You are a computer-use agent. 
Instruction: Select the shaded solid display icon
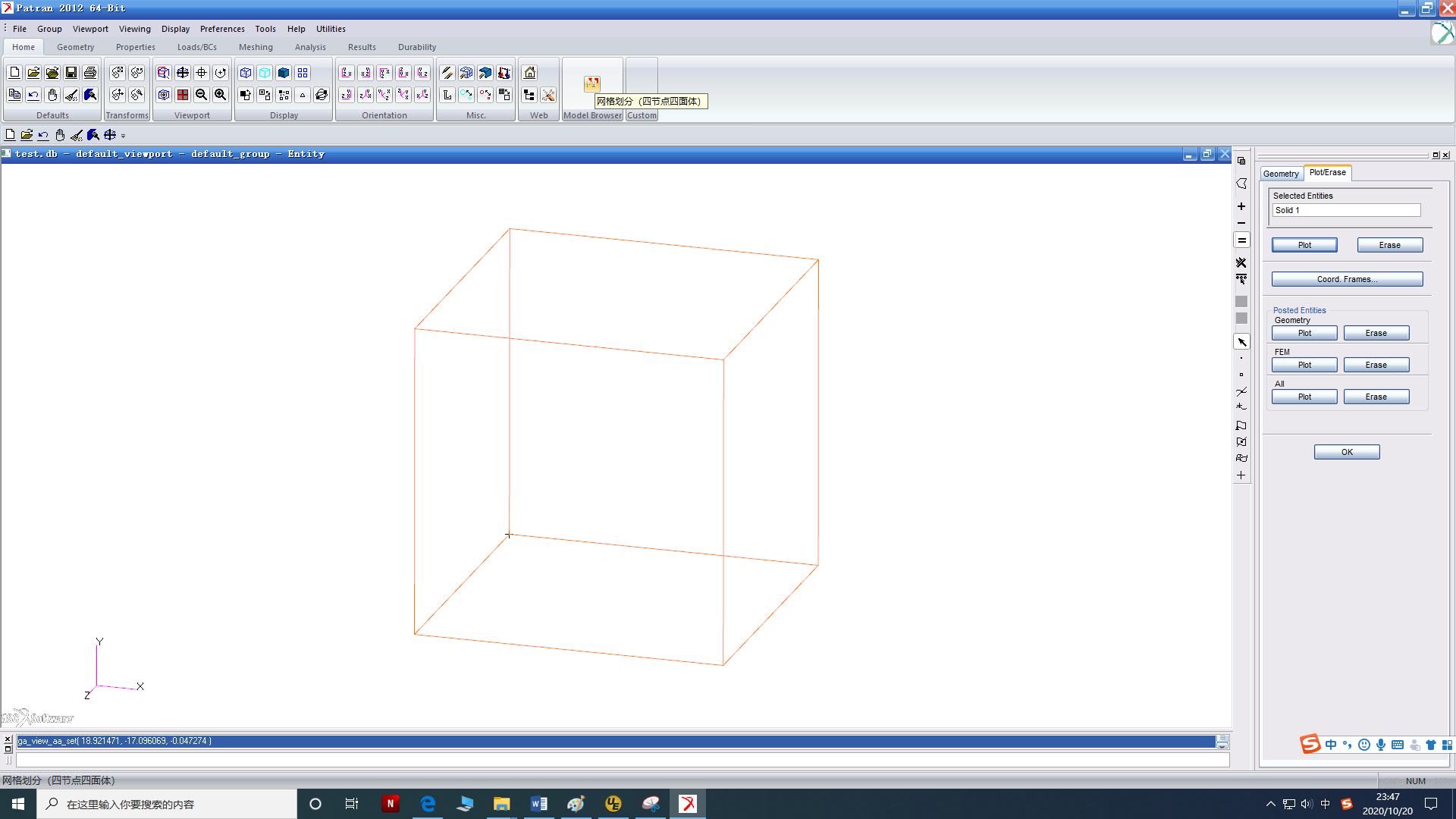click(x=284, y=73)
